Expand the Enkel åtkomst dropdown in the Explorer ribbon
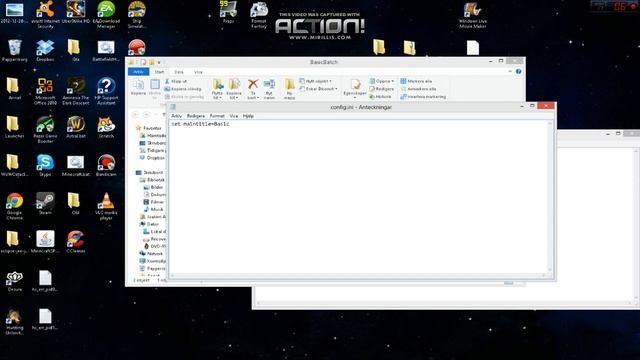Screen dimensions: 640x360 [318, 89]
